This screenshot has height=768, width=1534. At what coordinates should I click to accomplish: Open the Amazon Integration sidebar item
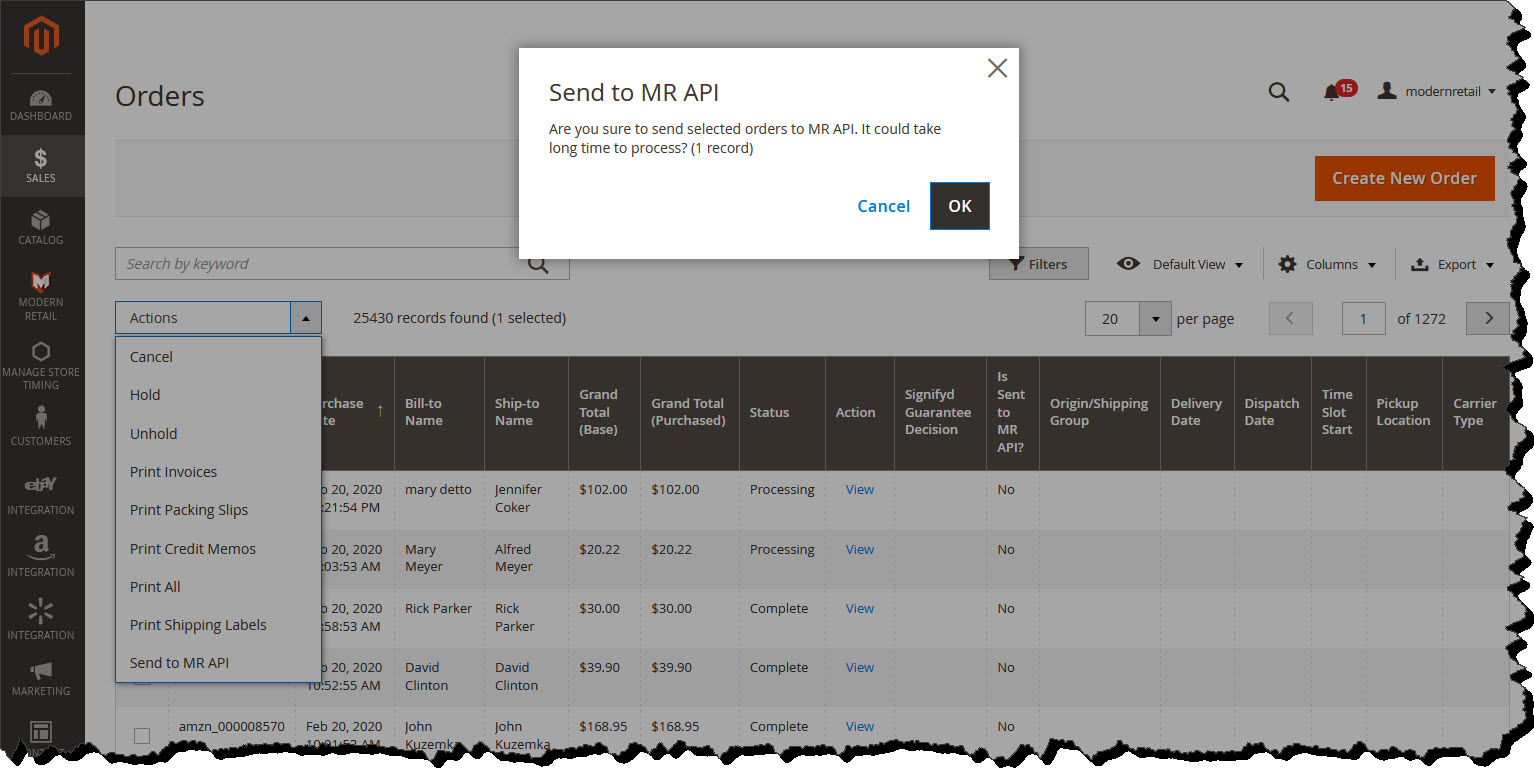click(x=41, y=557)
